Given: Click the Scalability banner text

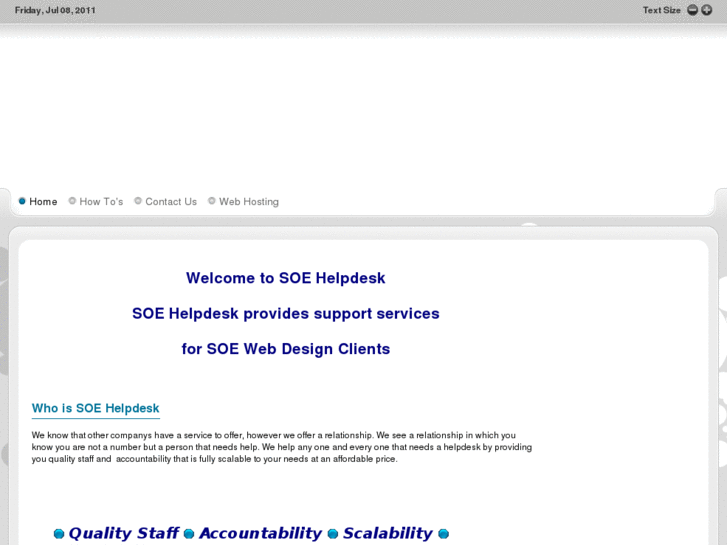Looking at the screenshot, I should point(388,533).
